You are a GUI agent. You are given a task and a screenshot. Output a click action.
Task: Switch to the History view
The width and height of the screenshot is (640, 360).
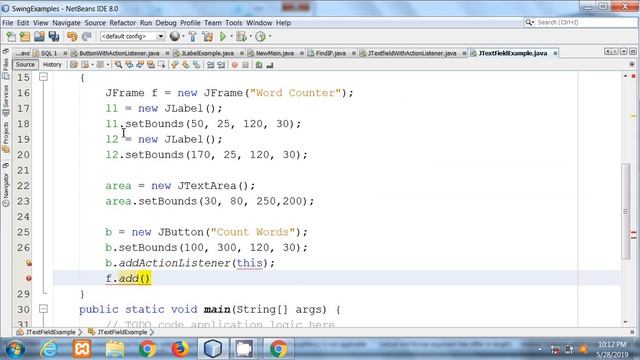[52, 64]
